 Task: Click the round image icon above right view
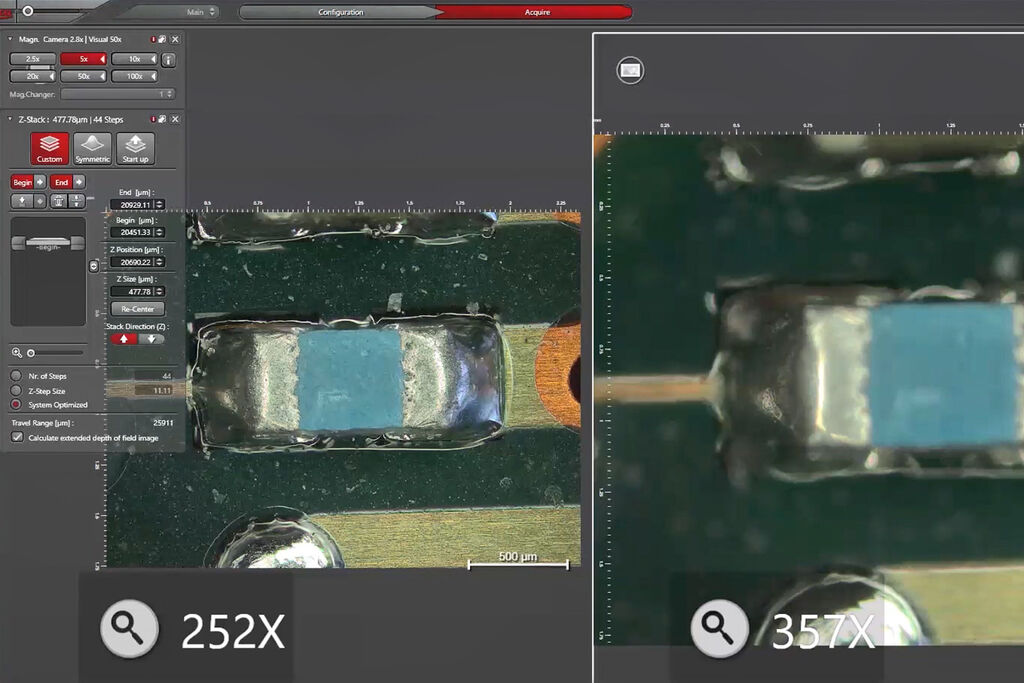pyautogui.click(x=630, y=70)
